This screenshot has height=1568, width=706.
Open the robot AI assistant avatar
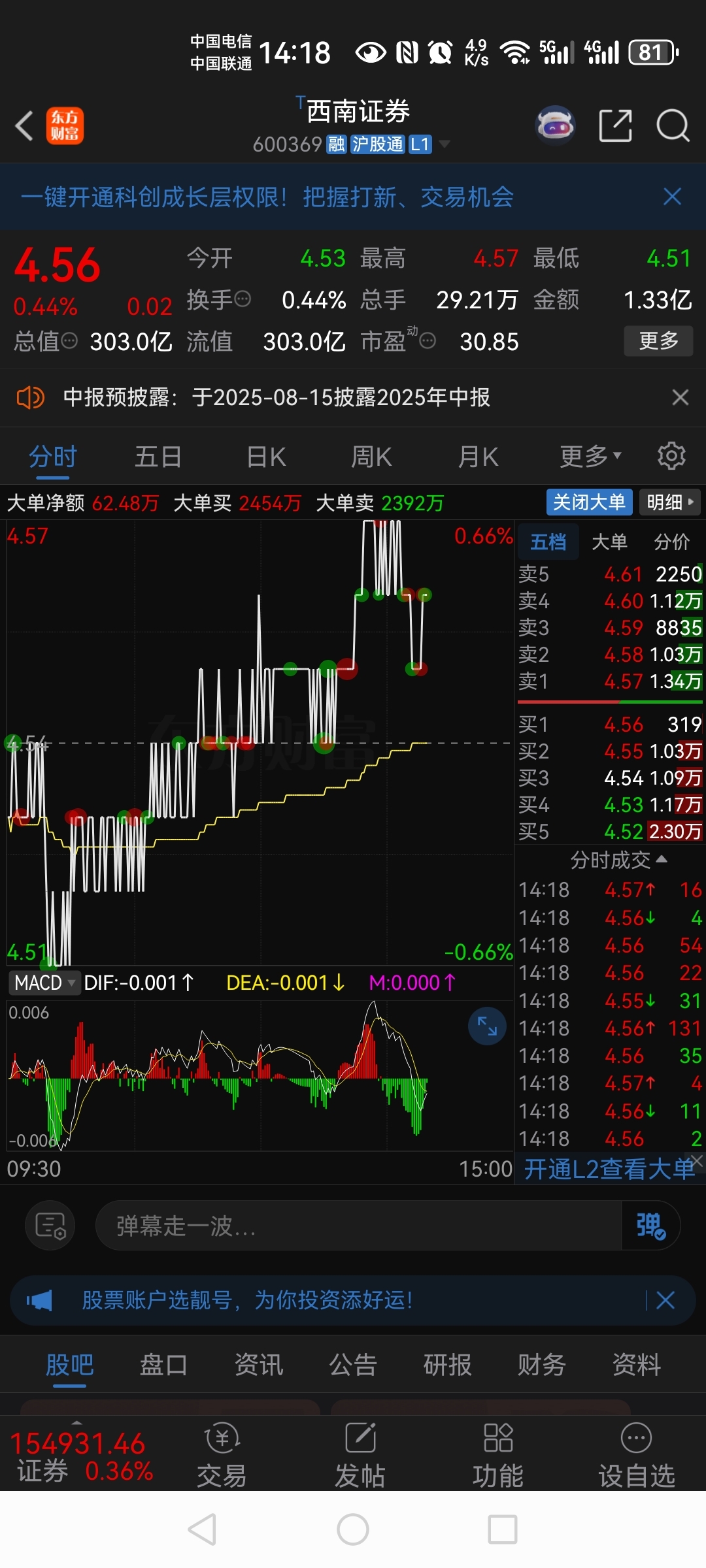[x=555, y=124]
